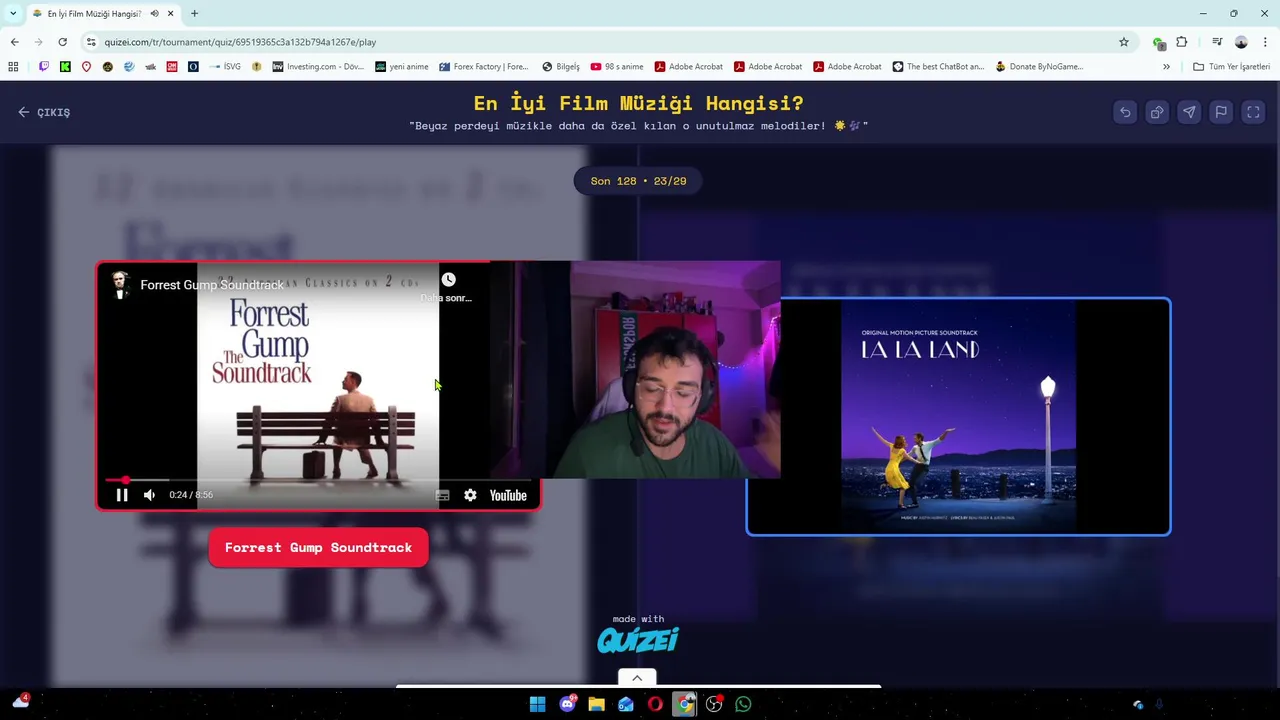
Task: Open the Extensions puzzle icon
Action: [x=1182, y=42]
